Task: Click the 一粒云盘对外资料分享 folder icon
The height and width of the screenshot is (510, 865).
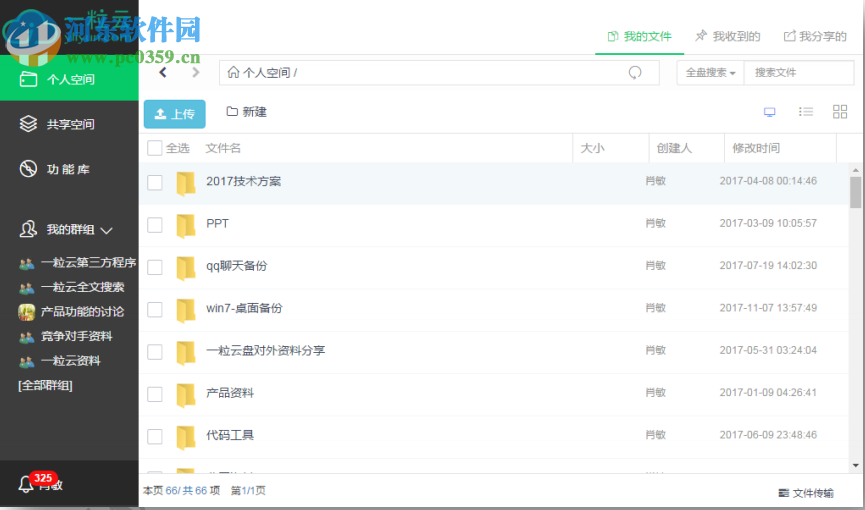Action: [x=186, y=353]
